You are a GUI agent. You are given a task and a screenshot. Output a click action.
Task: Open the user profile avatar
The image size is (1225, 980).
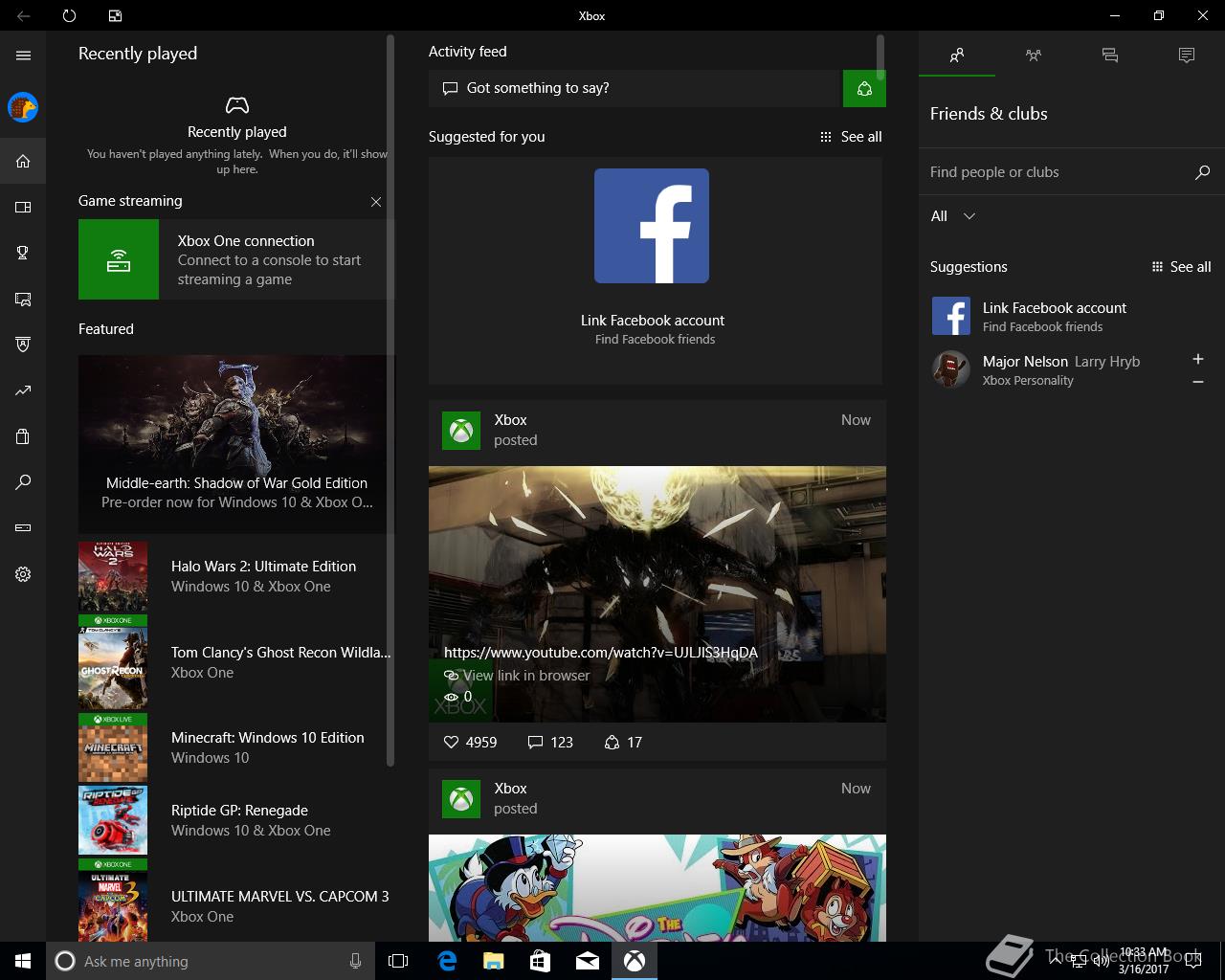click(x=23, y=107)
